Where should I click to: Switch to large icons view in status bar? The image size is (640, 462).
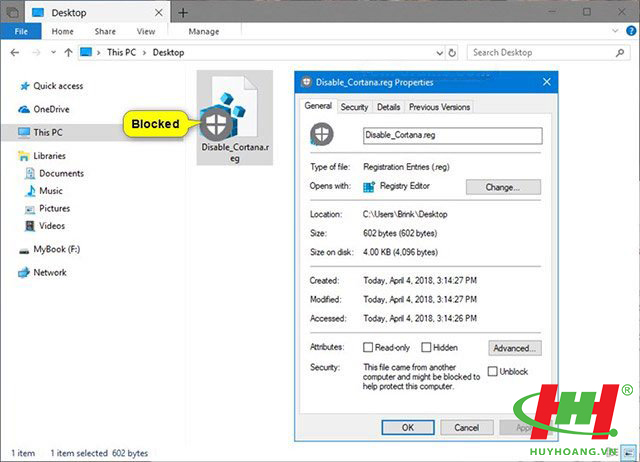tap(629, 452)
